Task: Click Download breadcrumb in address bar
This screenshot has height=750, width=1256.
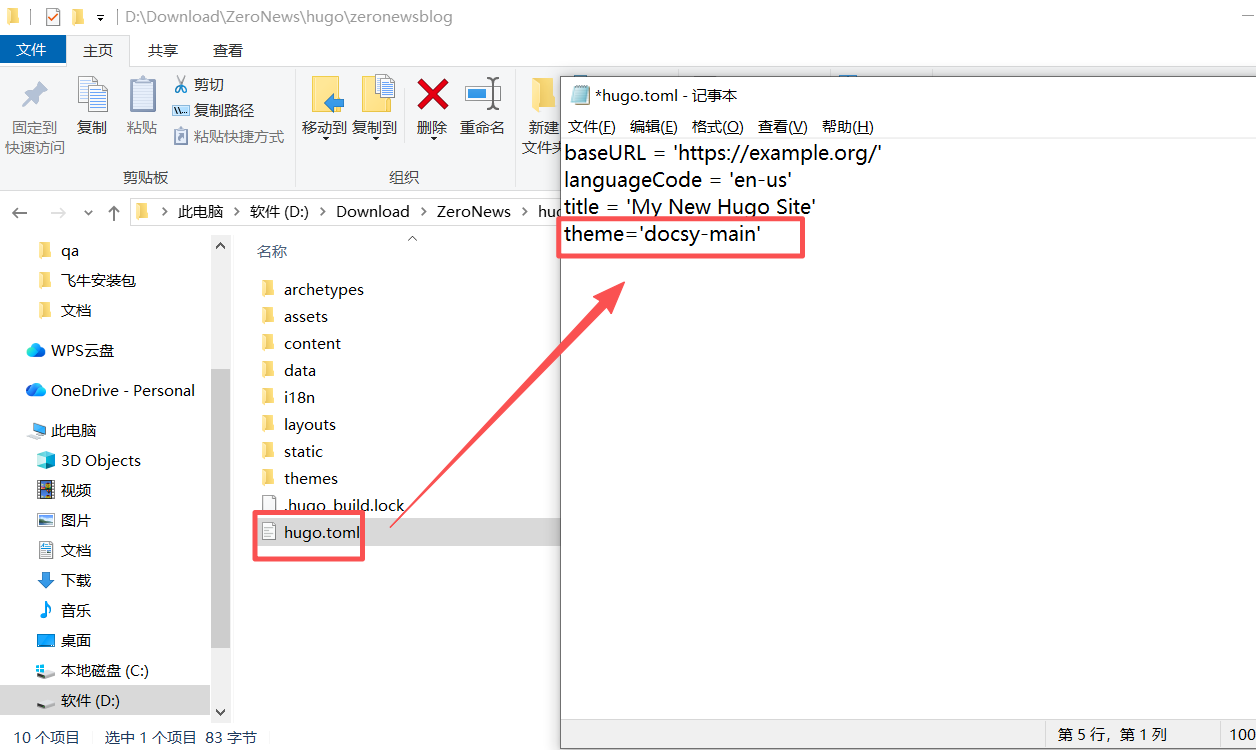Action: tap(373, 212)
